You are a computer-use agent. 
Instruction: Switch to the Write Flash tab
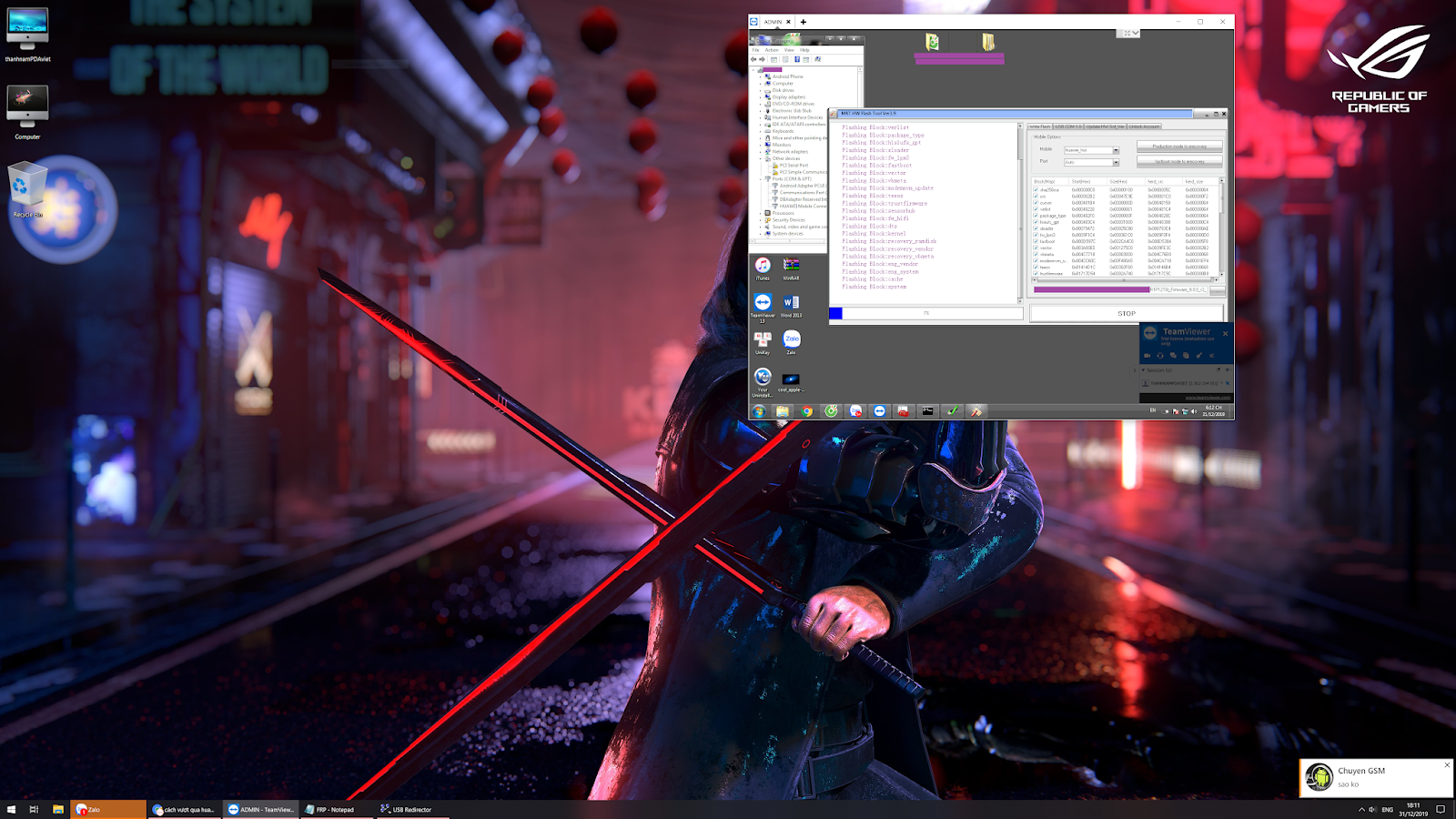pyautogui.click(x=1040, y=126)
